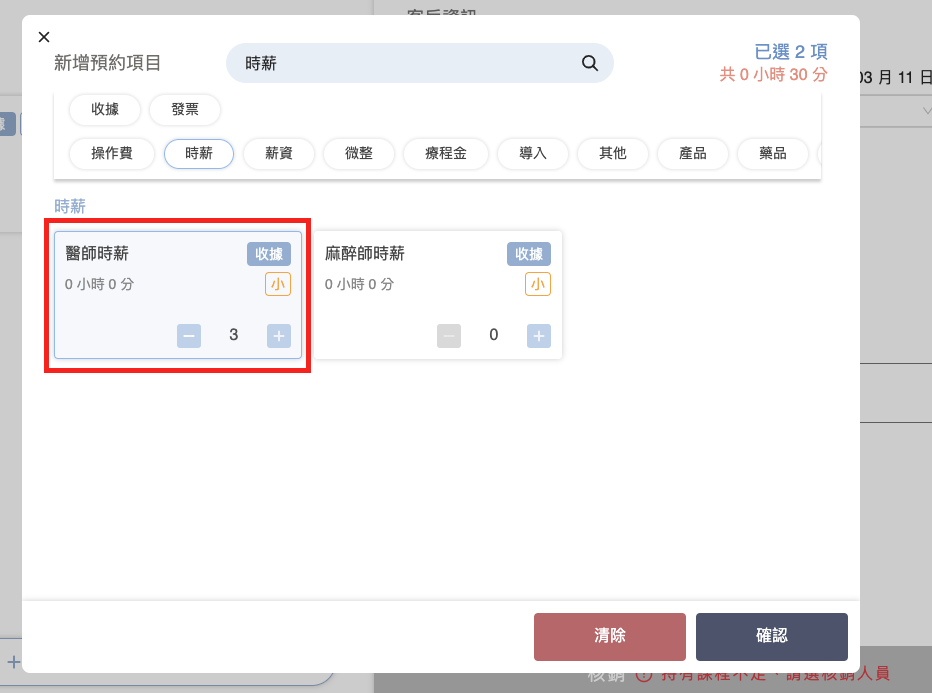The image size is (932, 693).
Task: Close the add appointment item dialog
Action: tap(43, 37)
